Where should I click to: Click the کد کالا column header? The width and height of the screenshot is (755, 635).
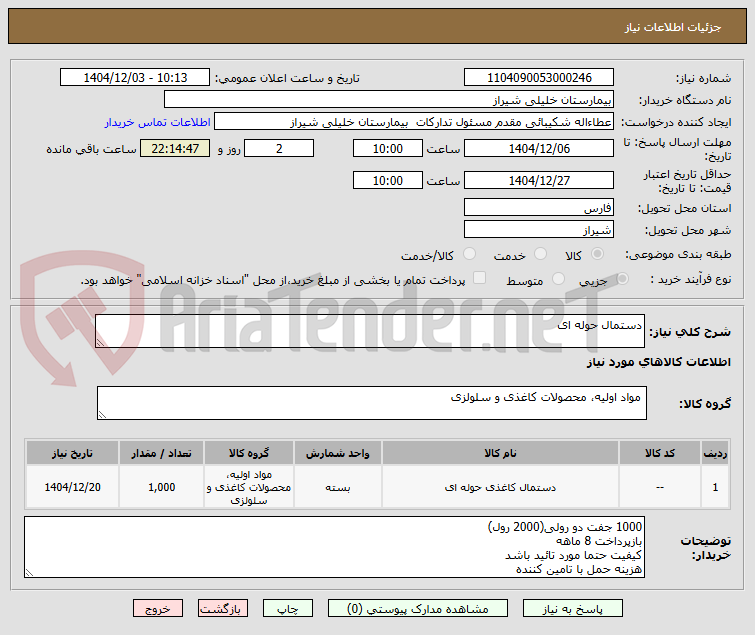(660, 453)
